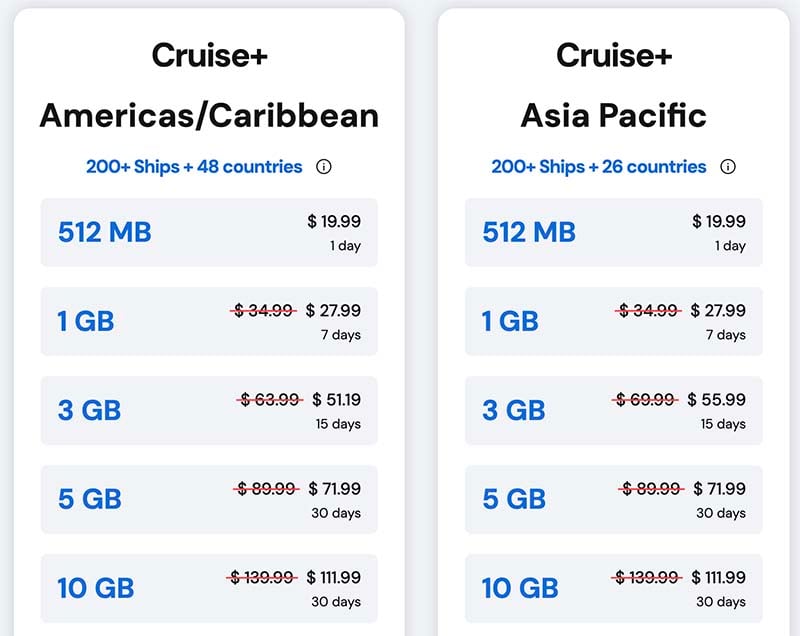Select Americas/Caribbean 512 MB plan
This screenshot has height=636, width=800.
point(209,233)
